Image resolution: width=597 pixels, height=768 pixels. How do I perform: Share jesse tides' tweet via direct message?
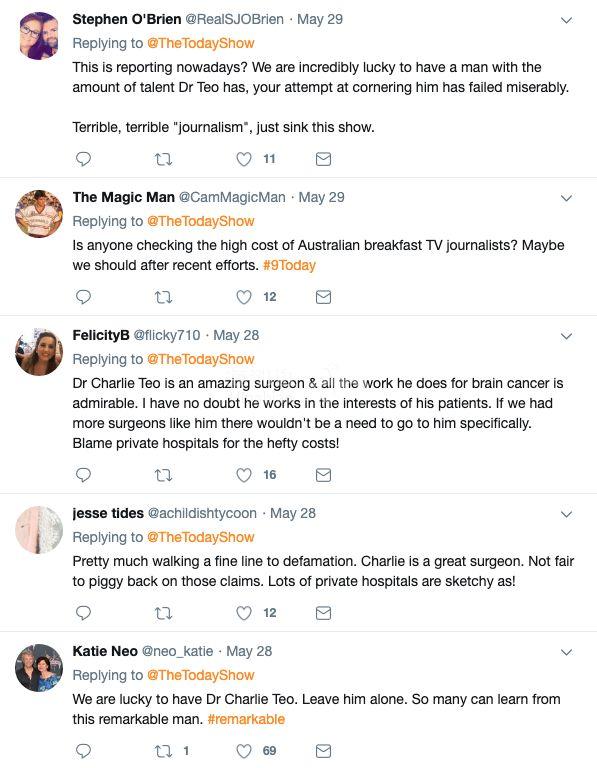click(x=323, y=613)
